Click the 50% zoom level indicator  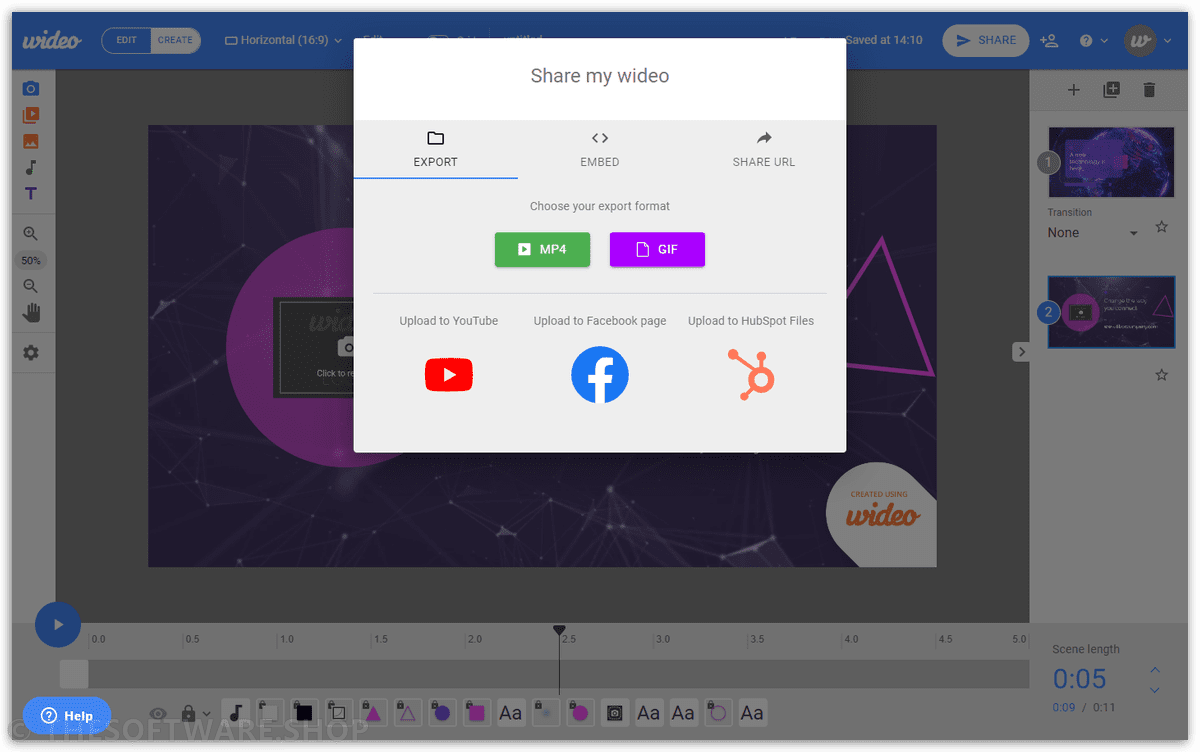click(x=31, y=260)
